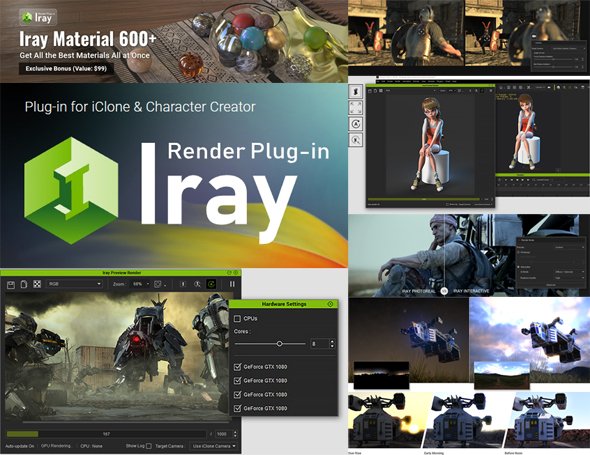
Task: Enable the Show Log checkbox
Action: 149,446
